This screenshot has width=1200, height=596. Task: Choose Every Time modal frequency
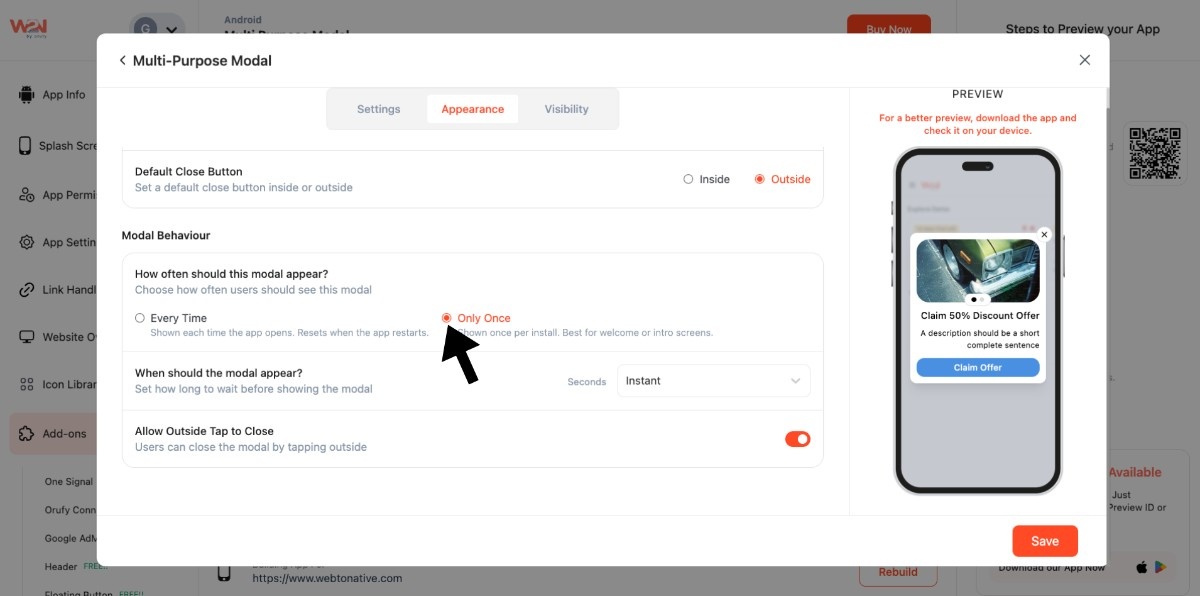(140, 318)
